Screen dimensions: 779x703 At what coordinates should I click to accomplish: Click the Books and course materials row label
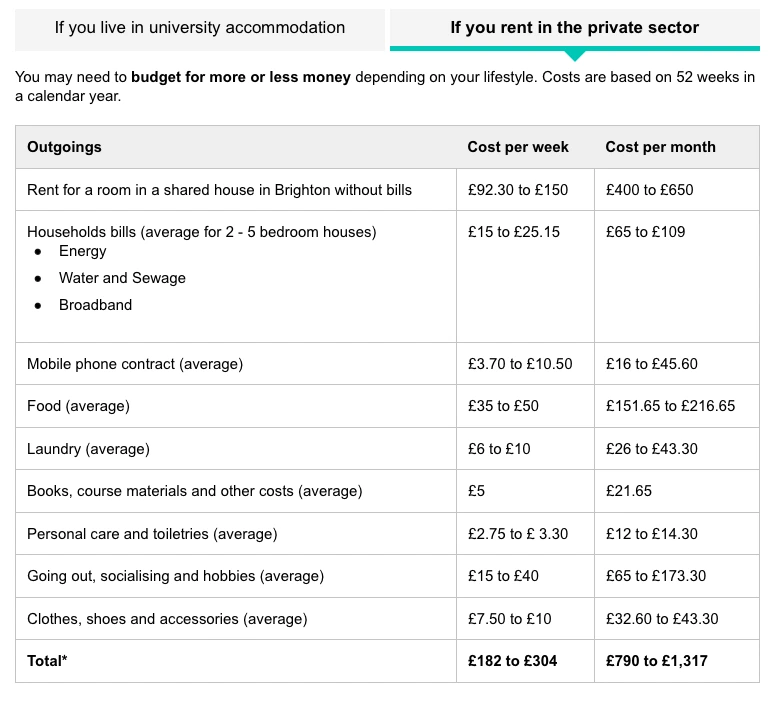coord(194,491)
